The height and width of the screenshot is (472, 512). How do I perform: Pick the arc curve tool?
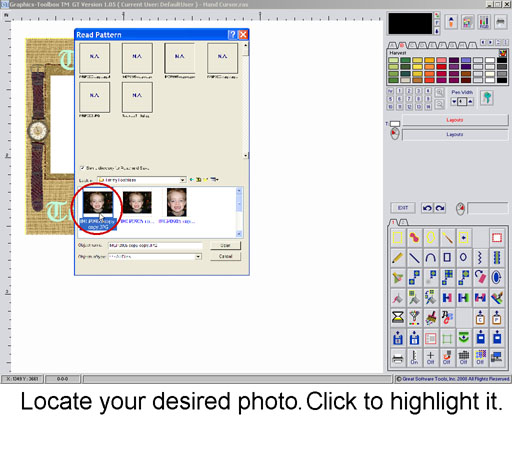(x=430, y=258)
